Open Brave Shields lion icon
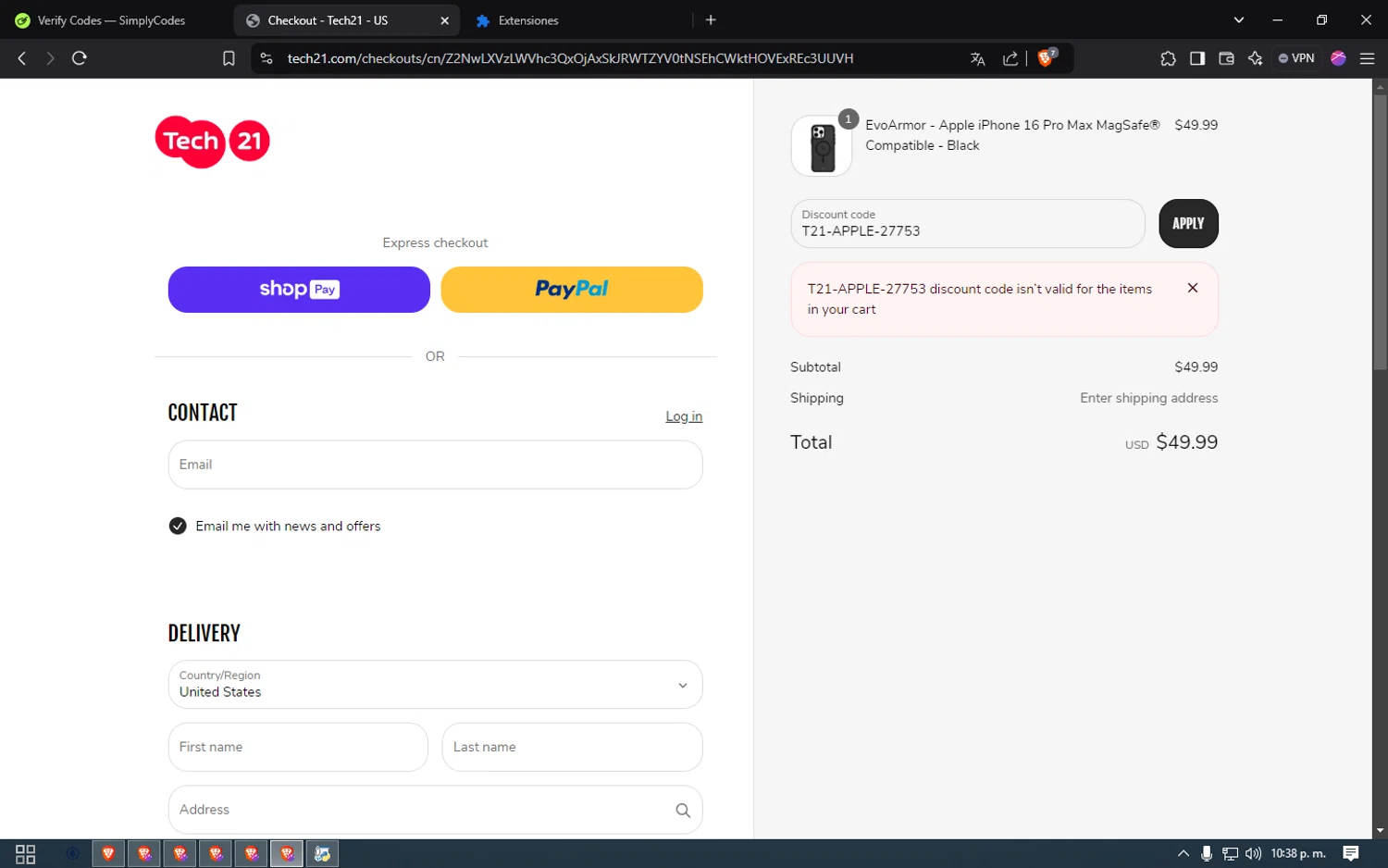Viewport: 1388px width, 868px height. tap(1047, 57)
